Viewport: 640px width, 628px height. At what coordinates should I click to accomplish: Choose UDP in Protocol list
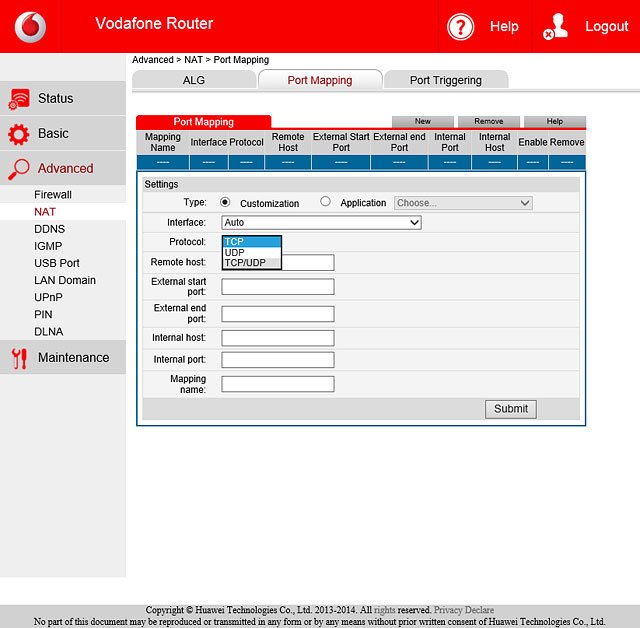click(252, 252)
